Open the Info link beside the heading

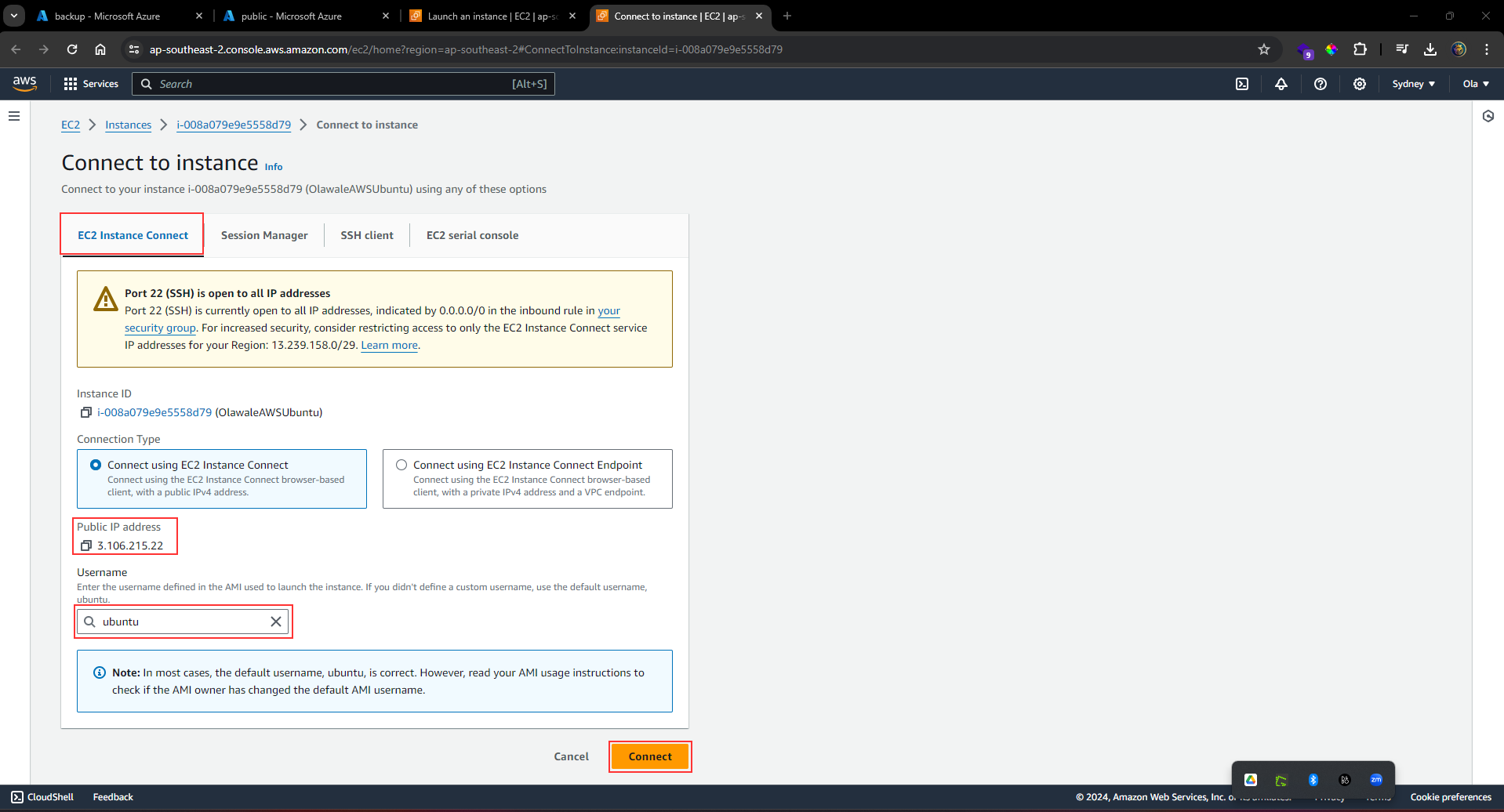pos(274,167)
